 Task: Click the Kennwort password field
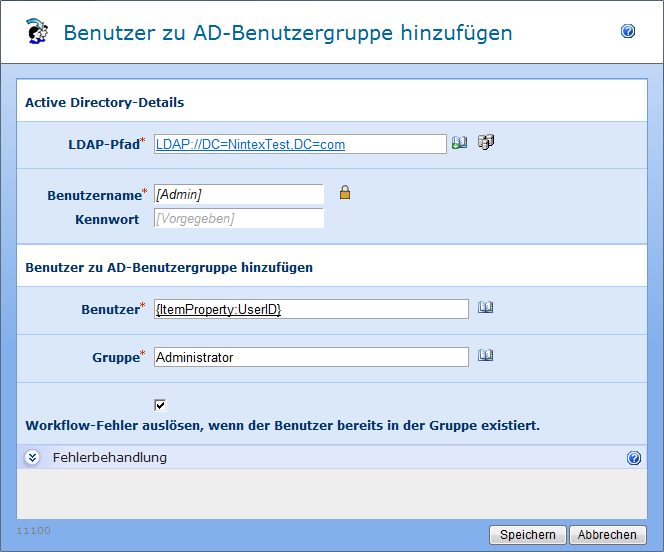pyautogui.click(x=238, y=218)
